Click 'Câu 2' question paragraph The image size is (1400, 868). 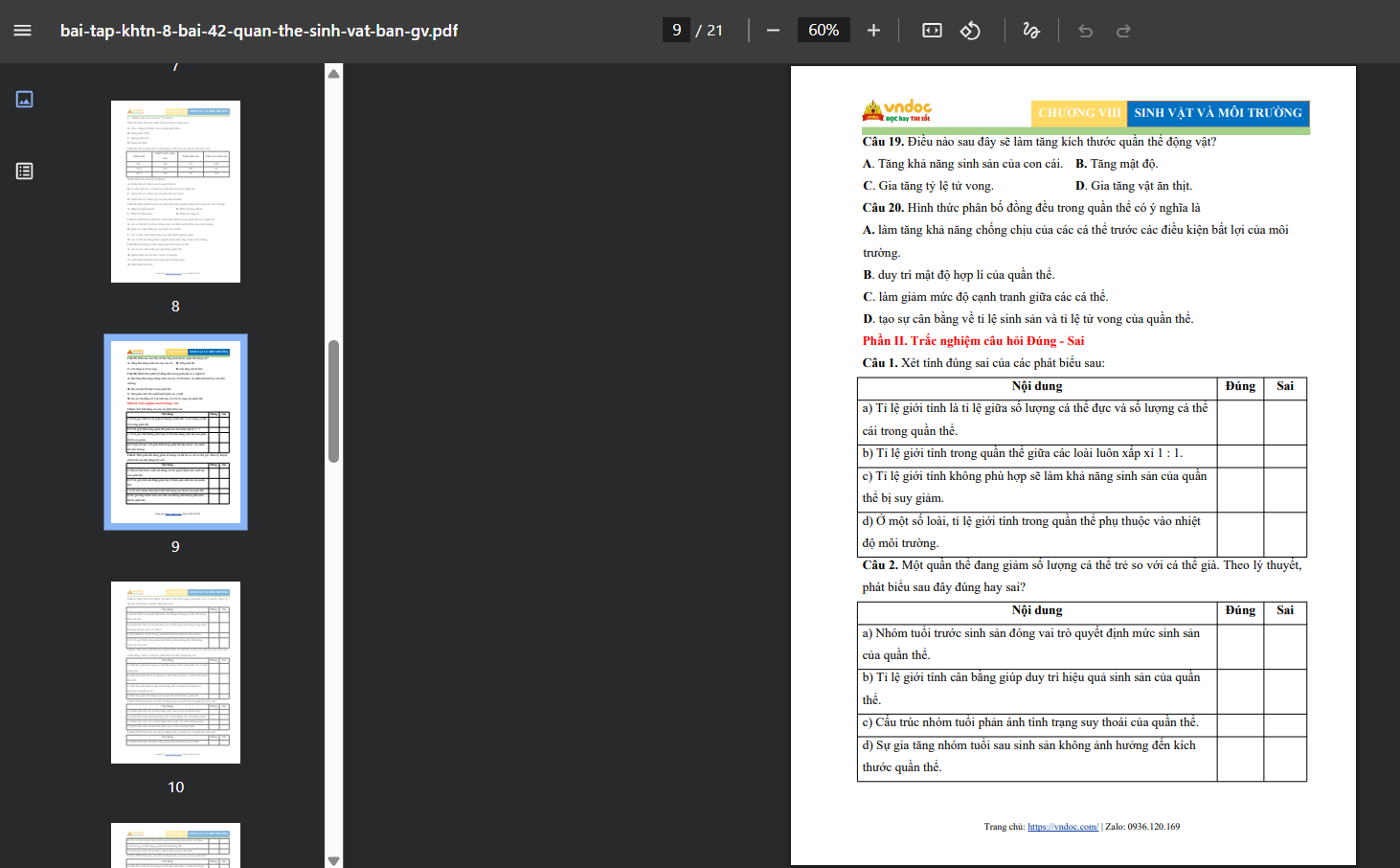click(x=1082, y=576)
